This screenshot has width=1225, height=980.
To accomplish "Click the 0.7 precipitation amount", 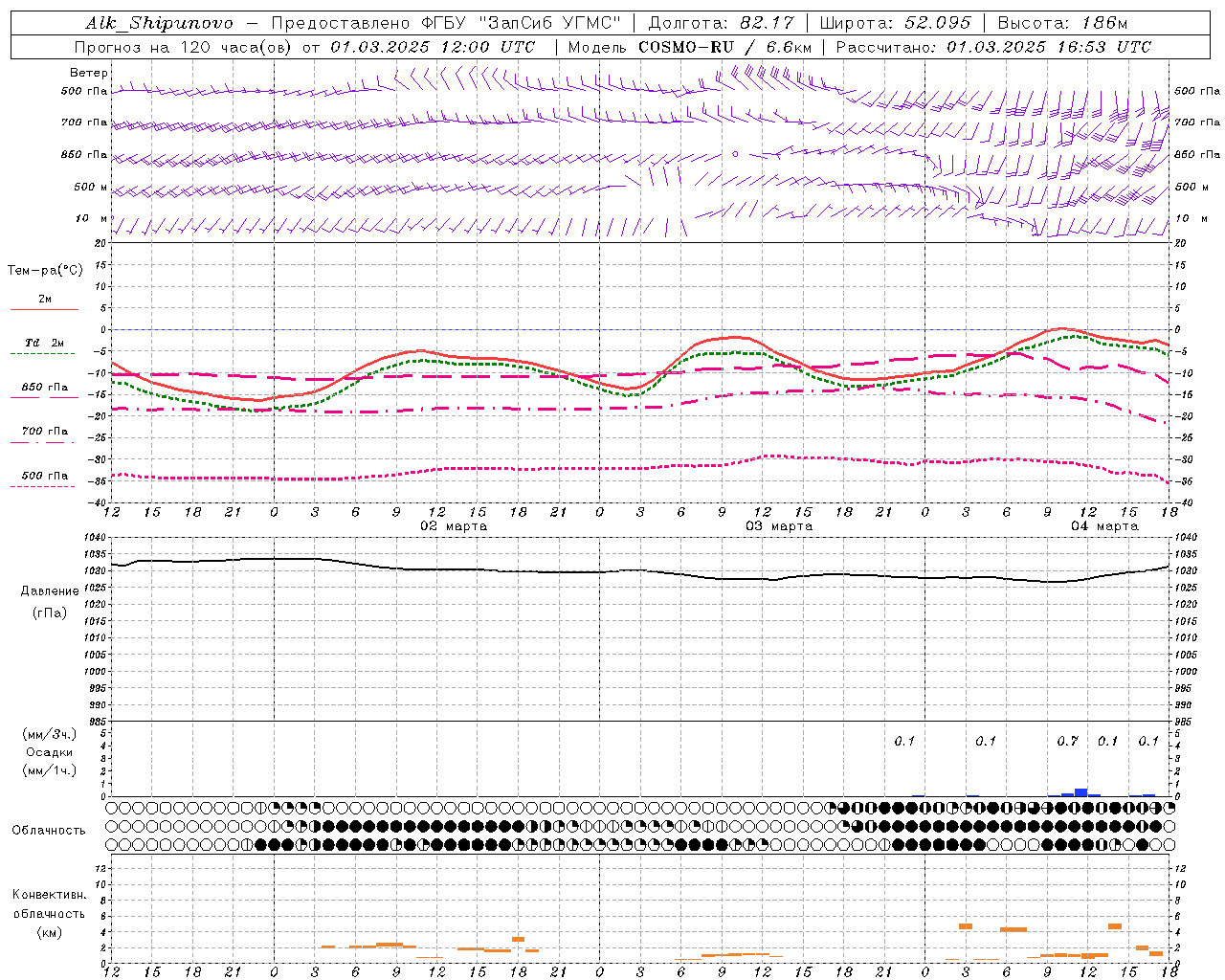I will 1067,742.
